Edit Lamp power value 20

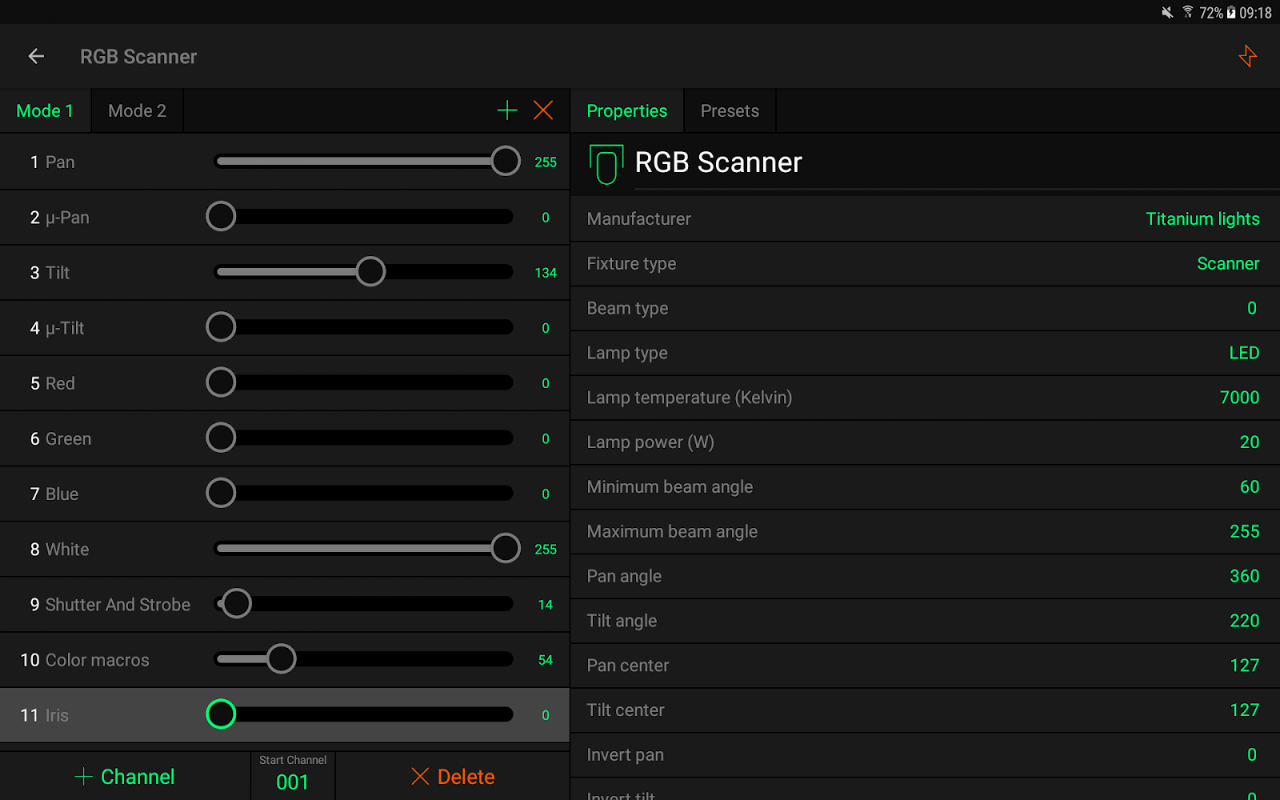(1250, 442)
